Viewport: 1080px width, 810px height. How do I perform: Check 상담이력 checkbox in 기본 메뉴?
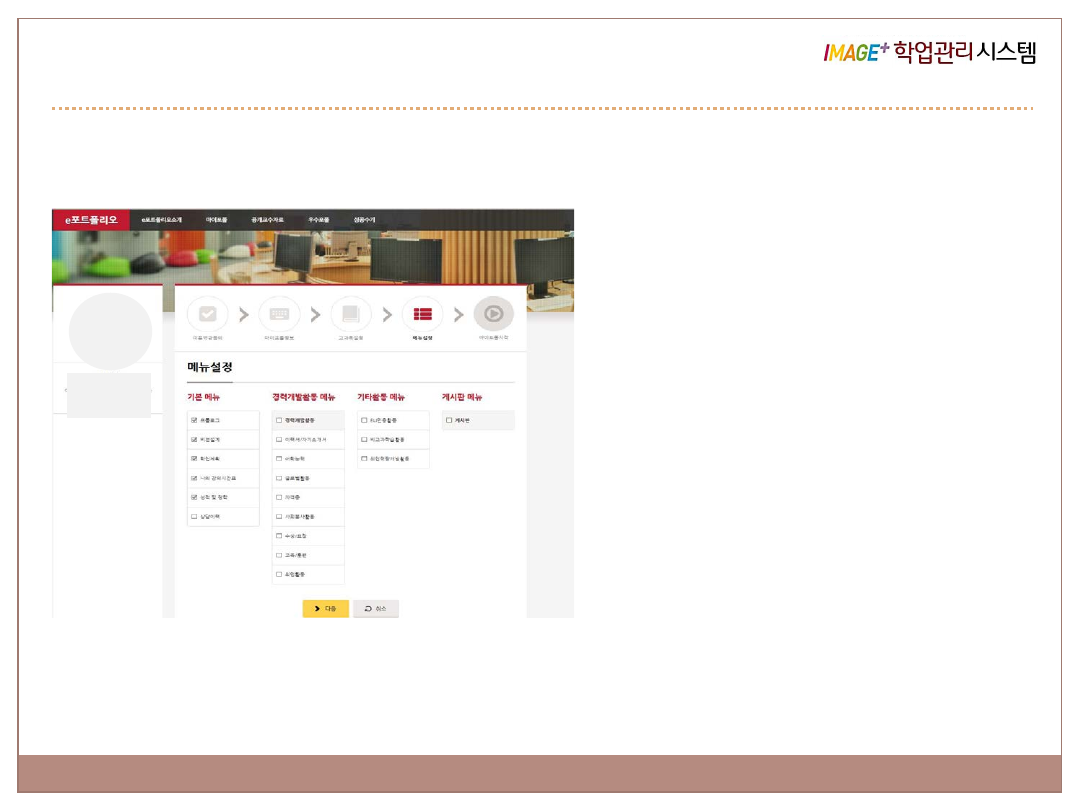[194, 517]
